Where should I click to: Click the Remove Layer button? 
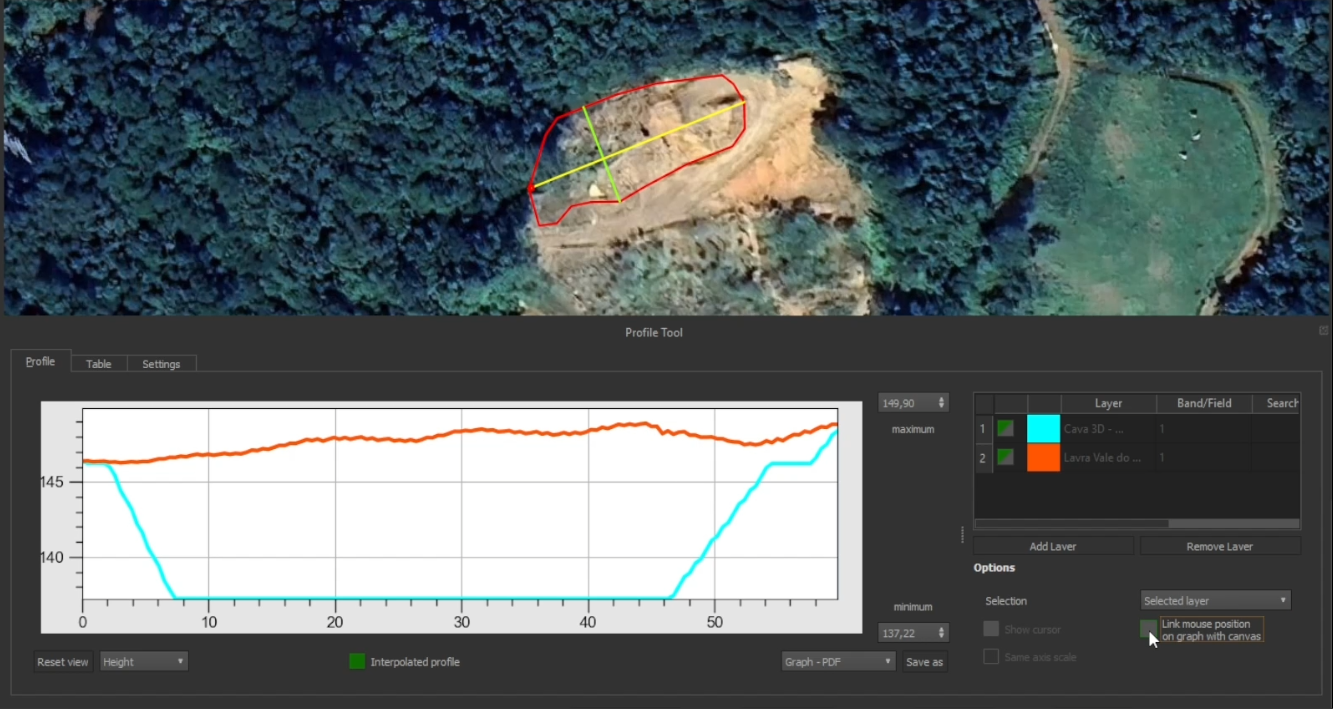(x=1220, y=546)
